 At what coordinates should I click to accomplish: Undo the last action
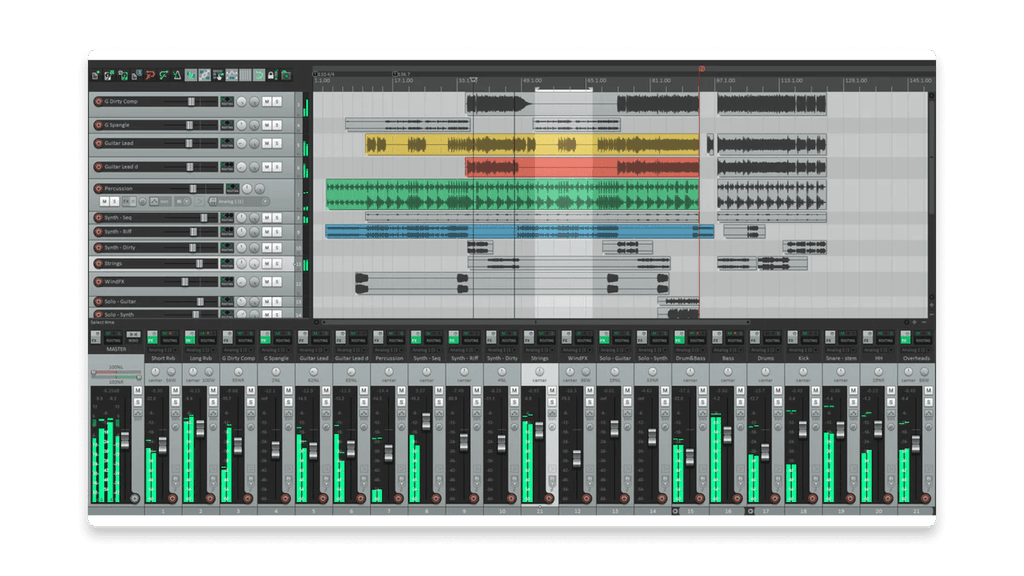(x=151, y=76)
